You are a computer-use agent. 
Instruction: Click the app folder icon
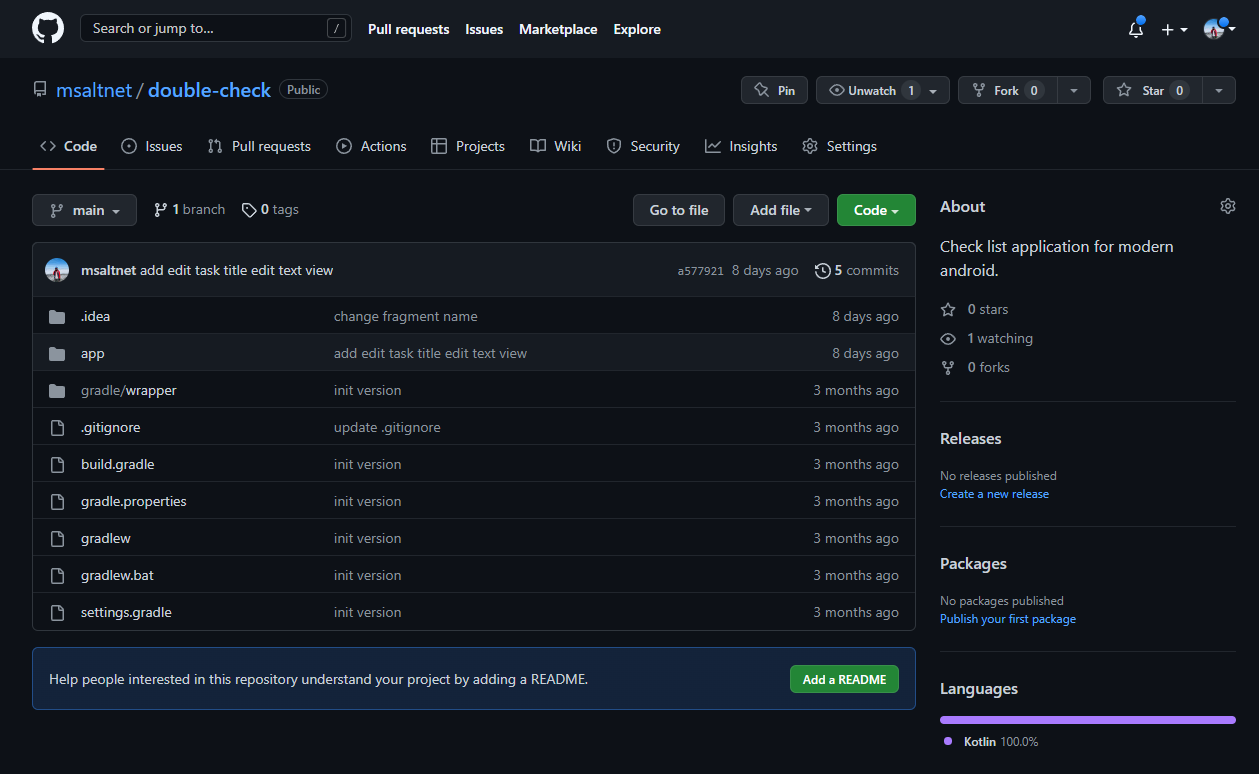click(57, 353)
